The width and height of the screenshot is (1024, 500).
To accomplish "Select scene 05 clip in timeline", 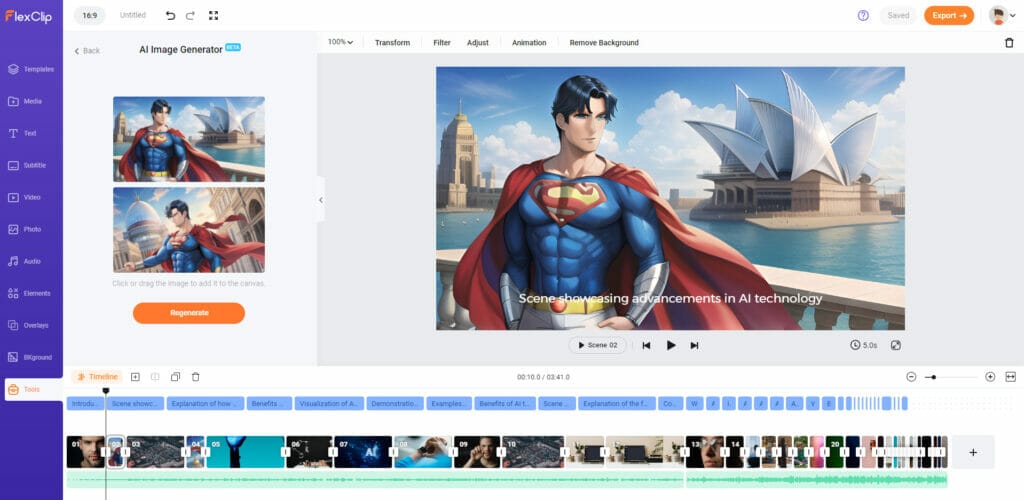I will click(x=246, y=452).
